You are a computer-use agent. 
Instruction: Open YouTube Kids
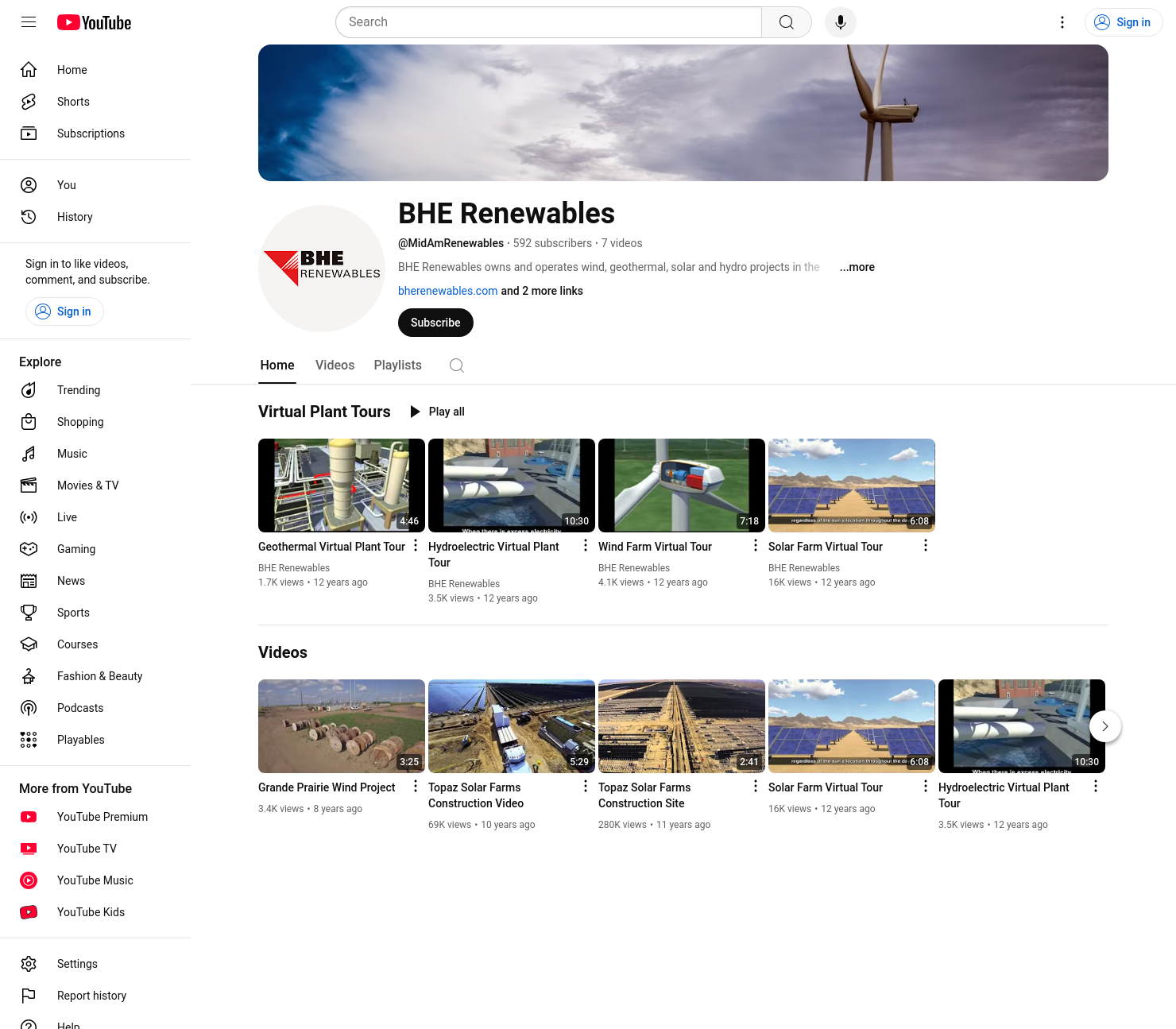point(95,912)
